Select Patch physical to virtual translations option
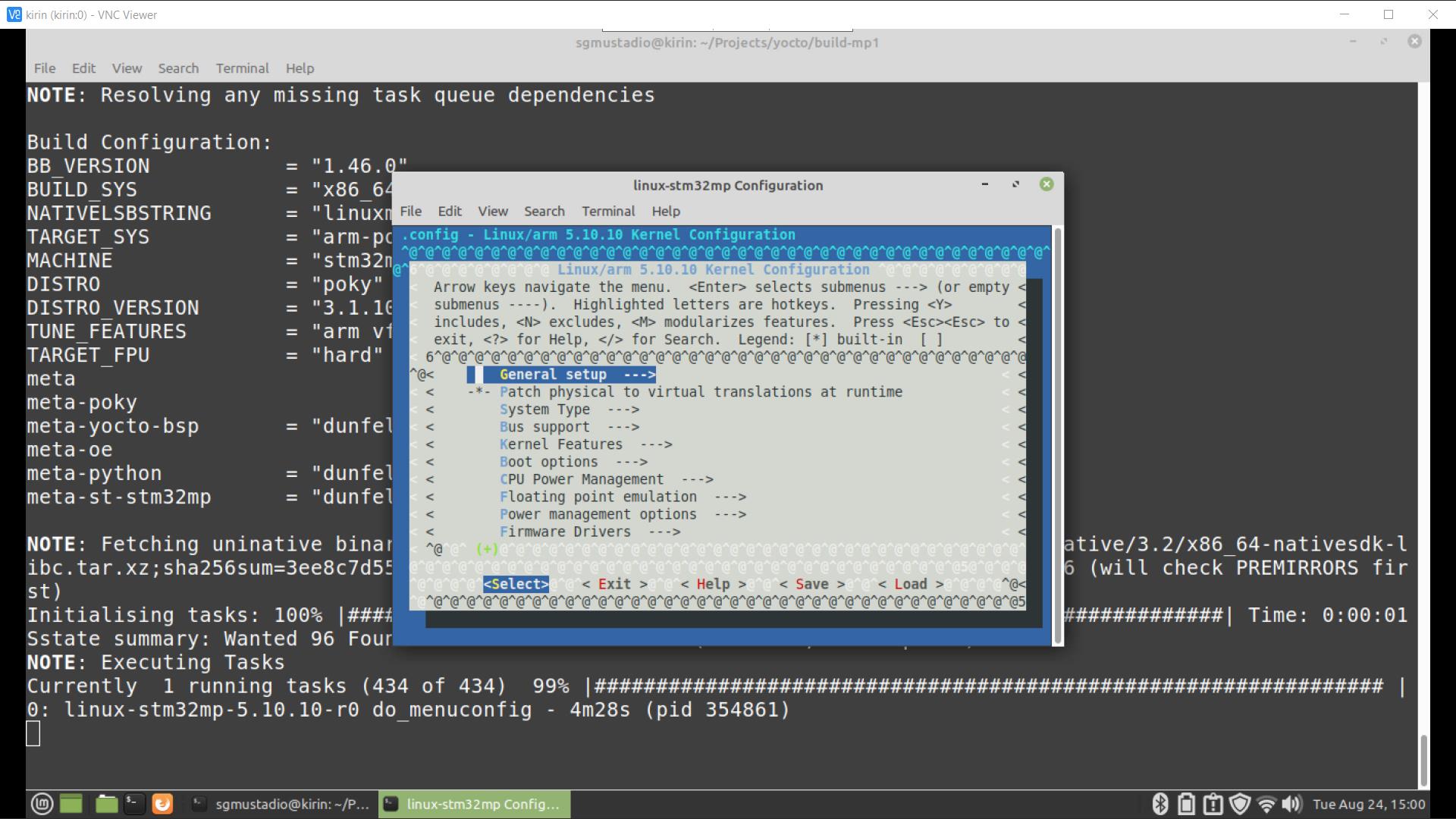Image resolution: width=1456 pixels, height=819 pixels. click(x=700, y=392)
